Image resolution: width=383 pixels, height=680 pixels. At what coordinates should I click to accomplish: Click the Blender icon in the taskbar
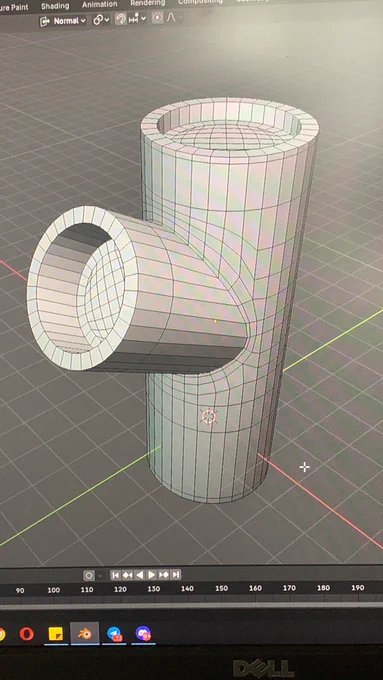click(x=85, y=634)
